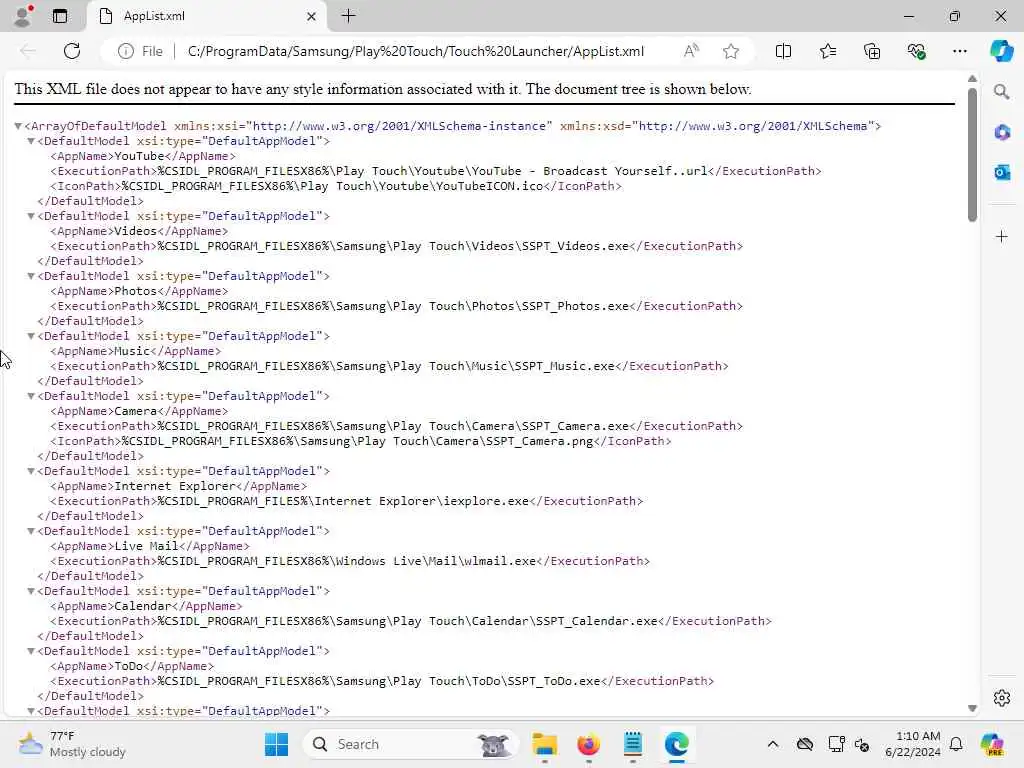
Task: Refresh the page
Action: tap(72, 51)
